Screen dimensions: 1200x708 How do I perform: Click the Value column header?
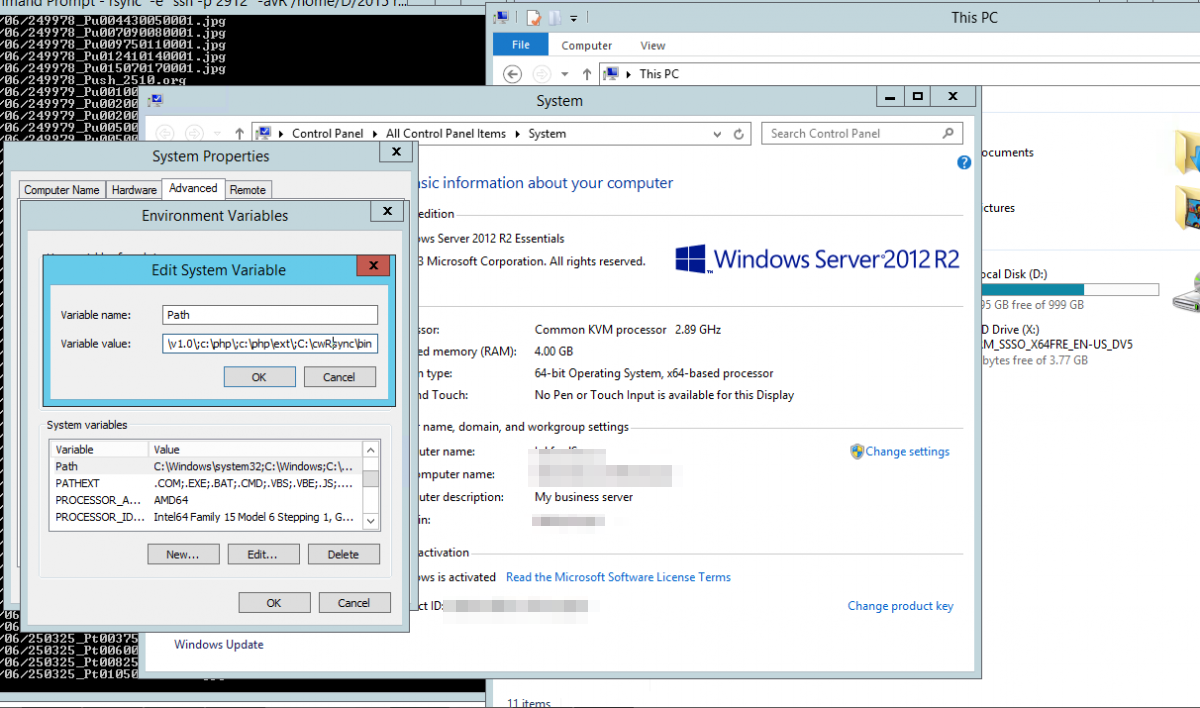pos(256,450)
